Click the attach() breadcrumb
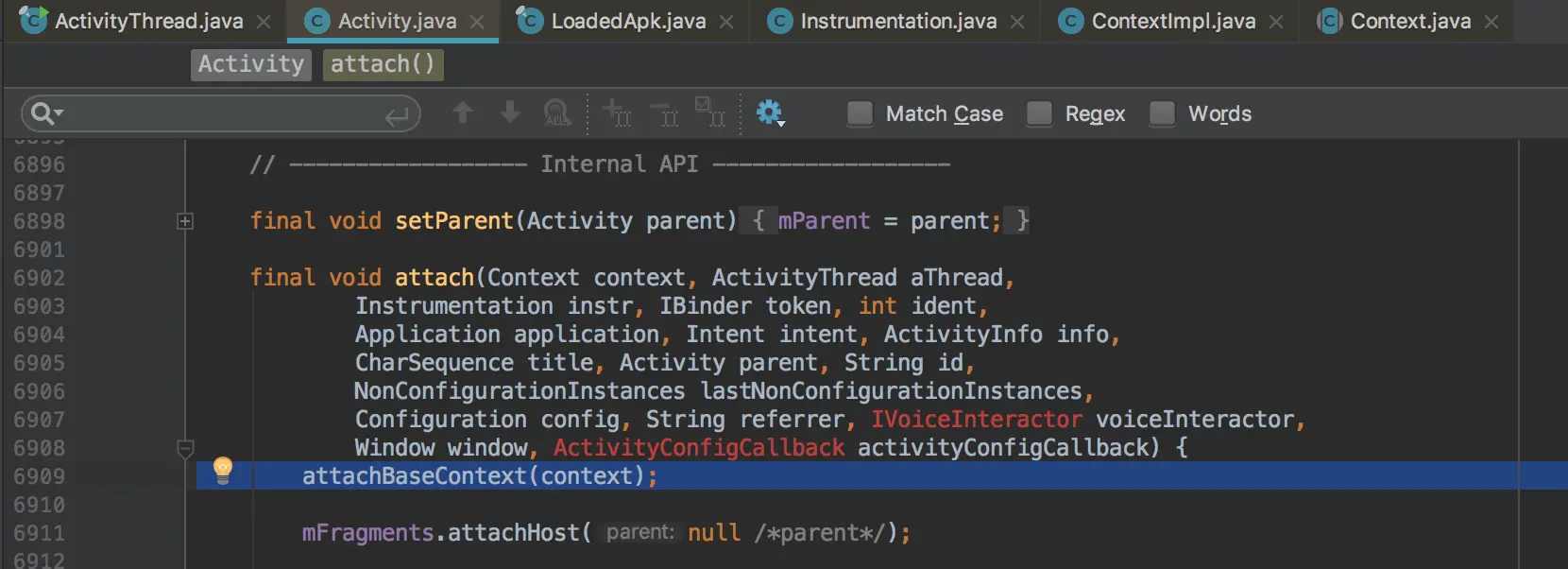The width and height of the screenshot is (1568, 569). click(x=383, y=64)
